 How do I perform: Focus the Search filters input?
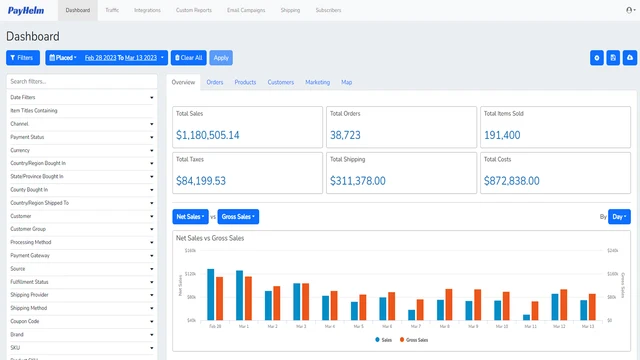[82, 82]
